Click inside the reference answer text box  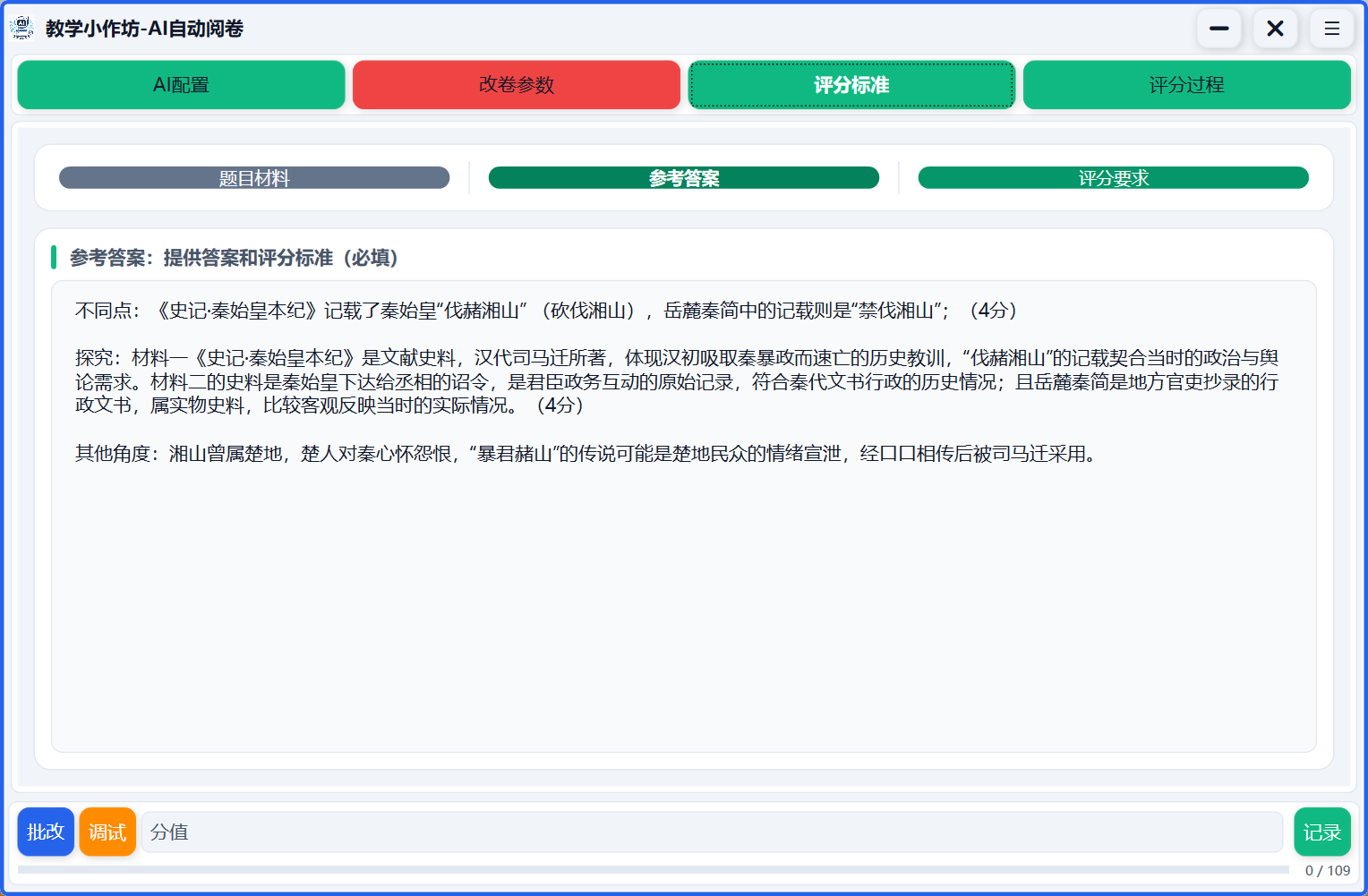click(x=684, y=591)
